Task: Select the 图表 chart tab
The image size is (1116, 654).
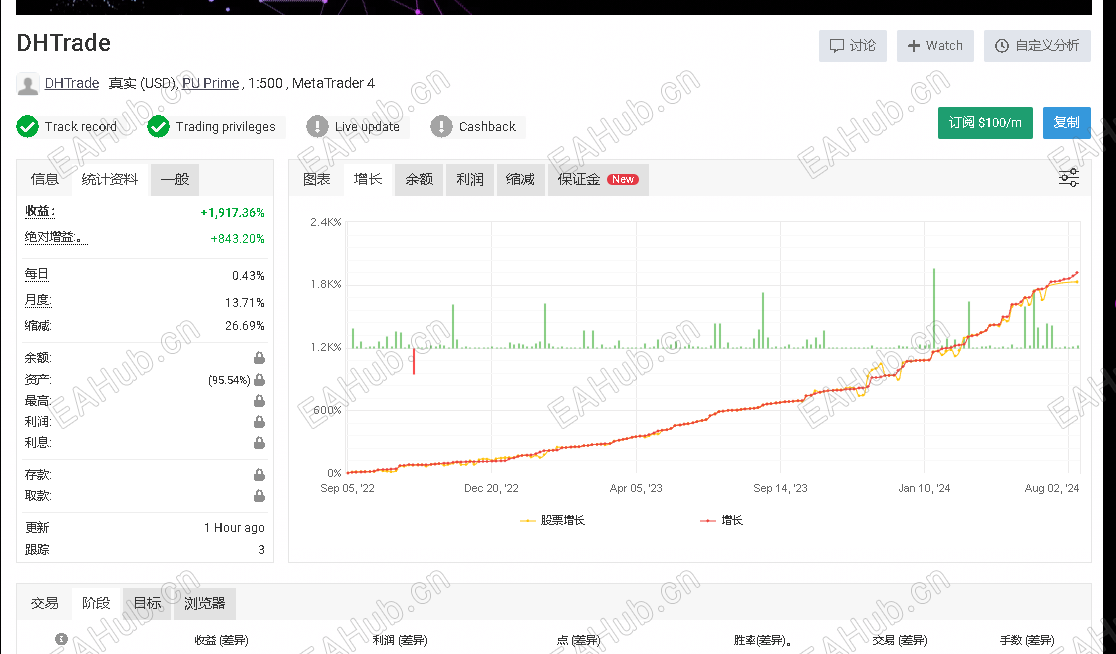Action: click(x=317, y=179)
